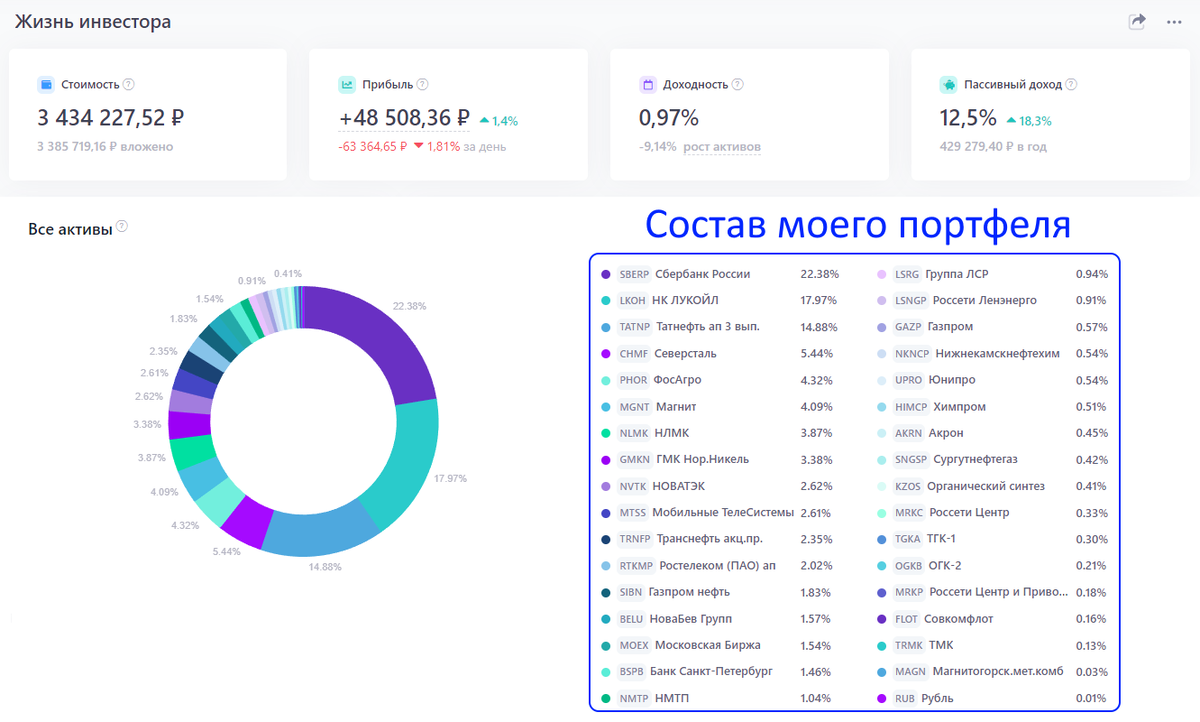Select the Органический синтез entry

coord(993,486)
